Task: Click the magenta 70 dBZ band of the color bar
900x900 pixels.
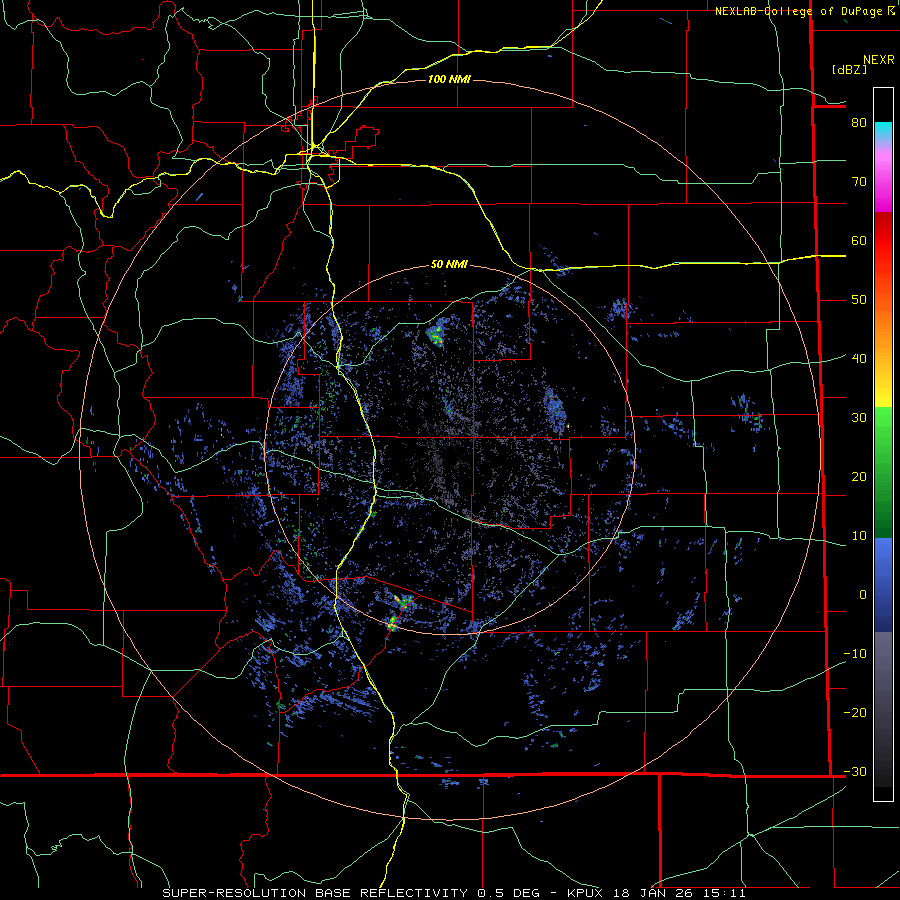Action: (883, 182)
